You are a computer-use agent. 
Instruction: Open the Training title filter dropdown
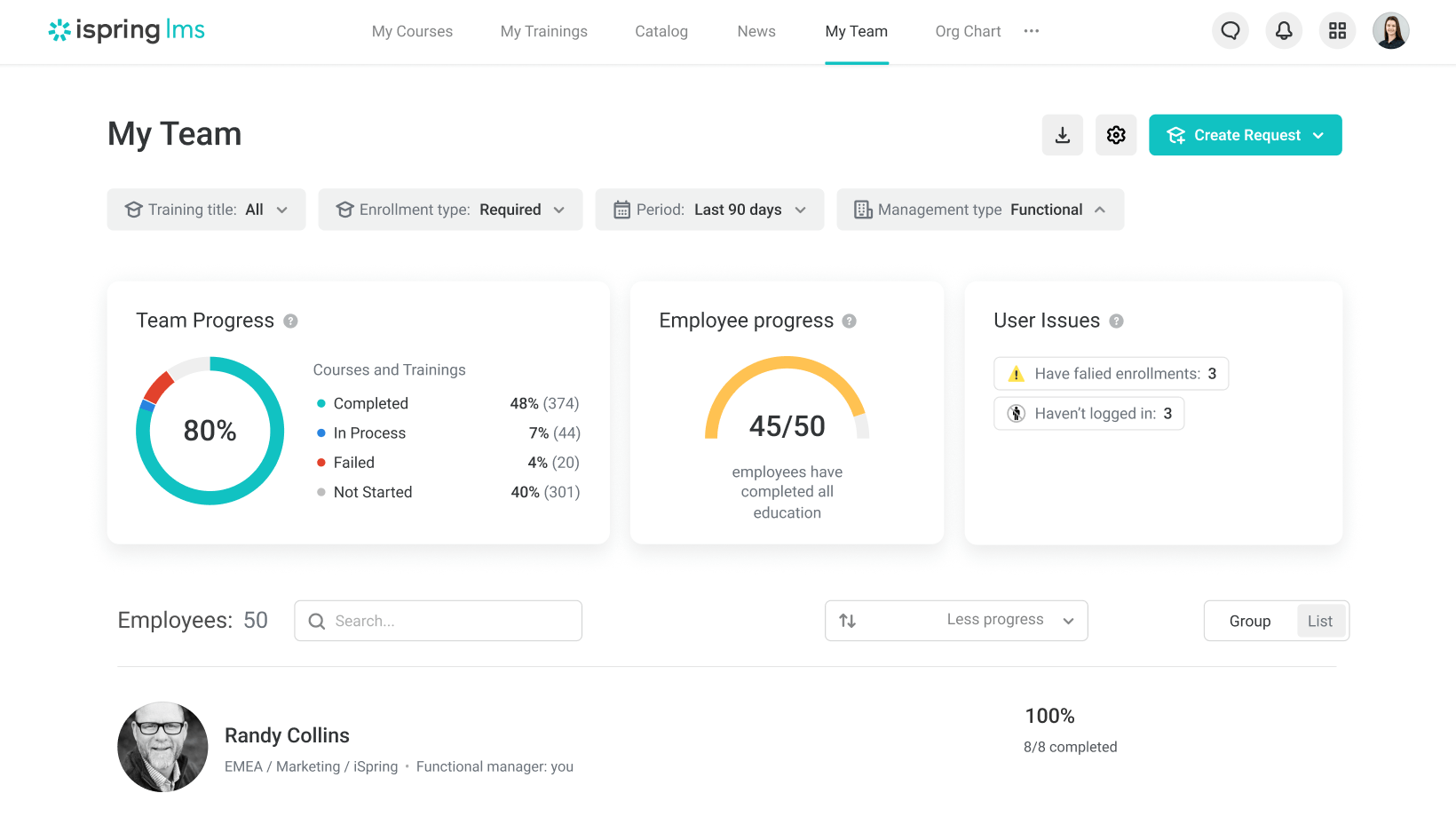click(207, 210)
